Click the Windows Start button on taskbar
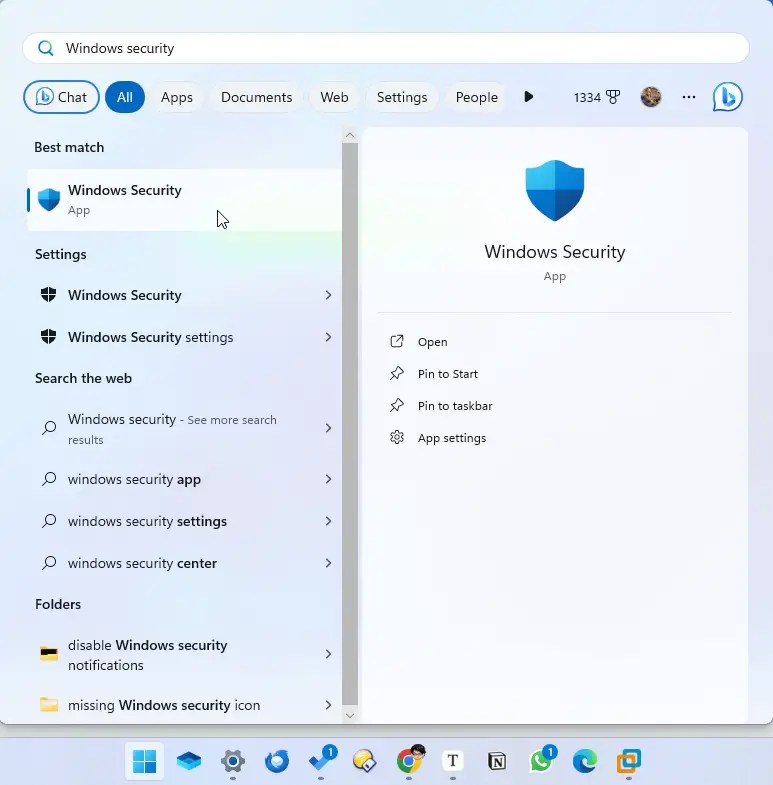Image resolution: width=773 pixels, height=785 pixels. (145, 761)
